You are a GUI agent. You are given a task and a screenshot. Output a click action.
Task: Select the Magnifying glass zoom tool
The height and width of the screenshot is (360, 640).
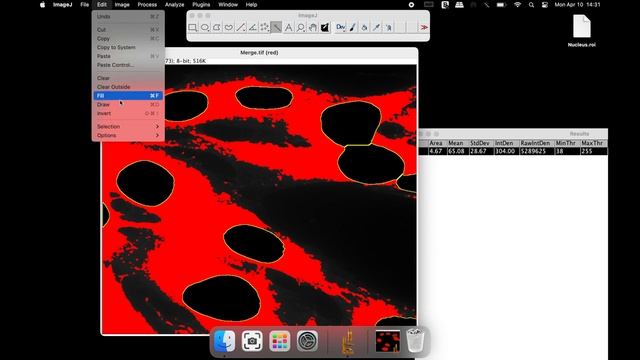coord(300,27)
